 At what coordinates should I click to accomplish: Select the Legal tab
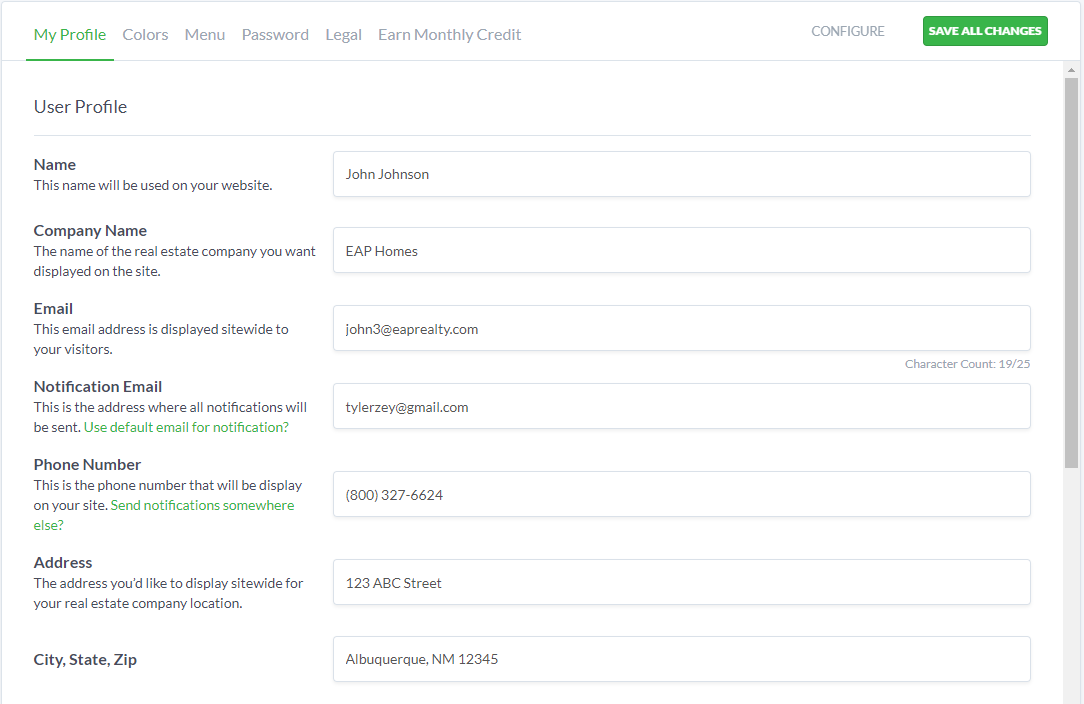click(x=343, y=34)
